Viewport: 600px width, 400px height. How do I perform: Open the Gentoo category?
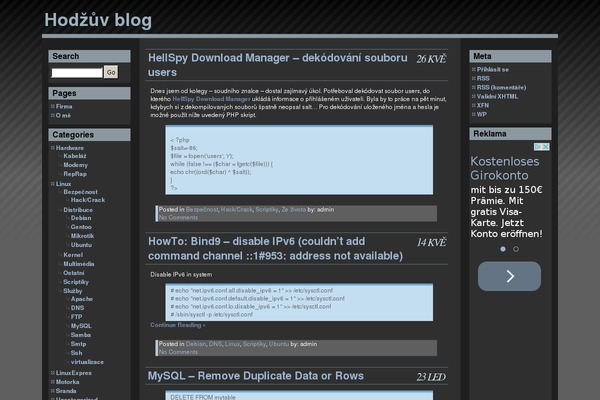[81, 227]
